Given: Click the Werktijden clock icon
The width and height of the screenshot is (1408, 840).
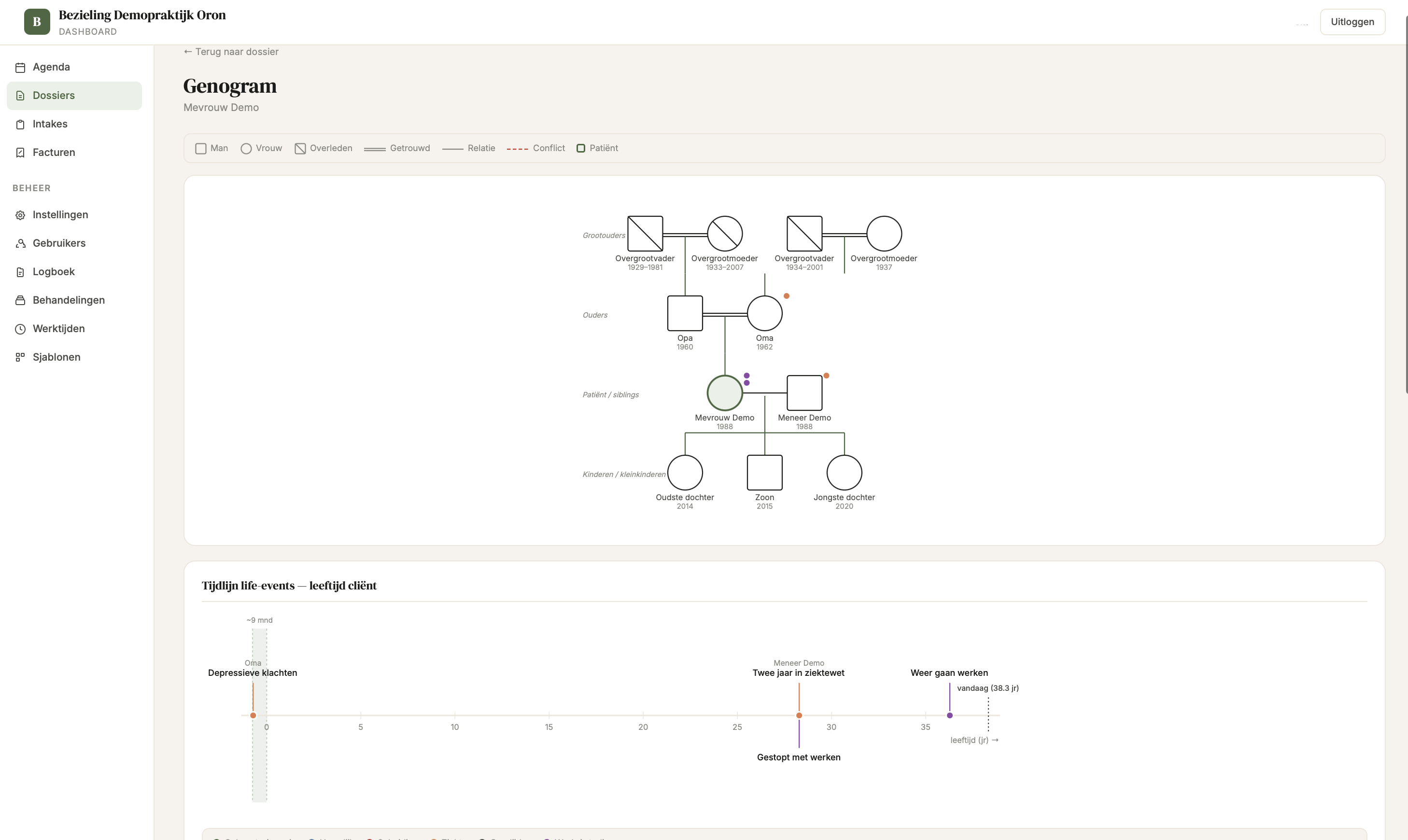Looking at the screenshot, I should [20, 329].
